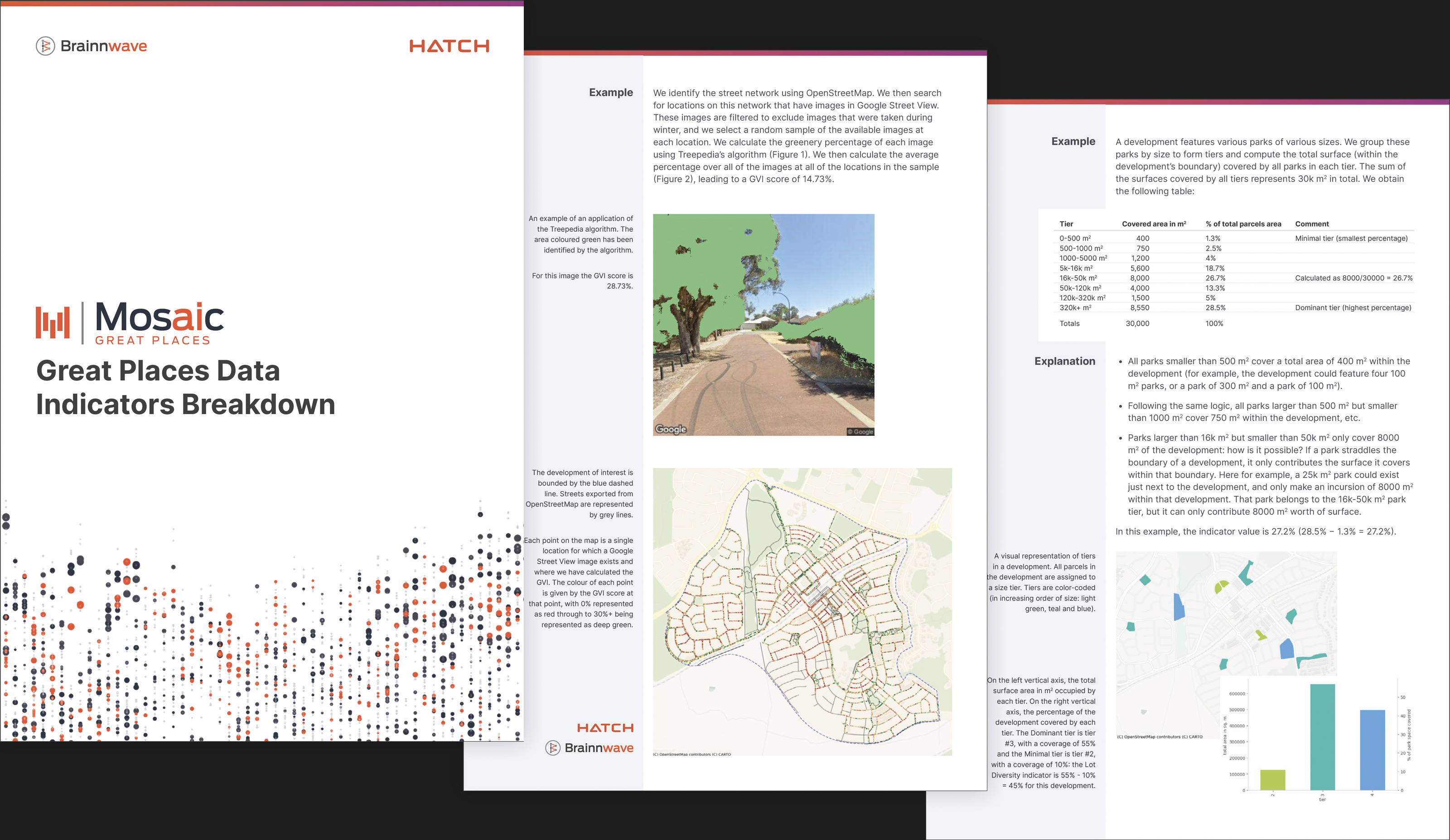This screenshot has height=840, width=1450.
Task: Click the Brainnwave logo at bottom of middle page
Action: pyautogui.click(x=589, y=748)
